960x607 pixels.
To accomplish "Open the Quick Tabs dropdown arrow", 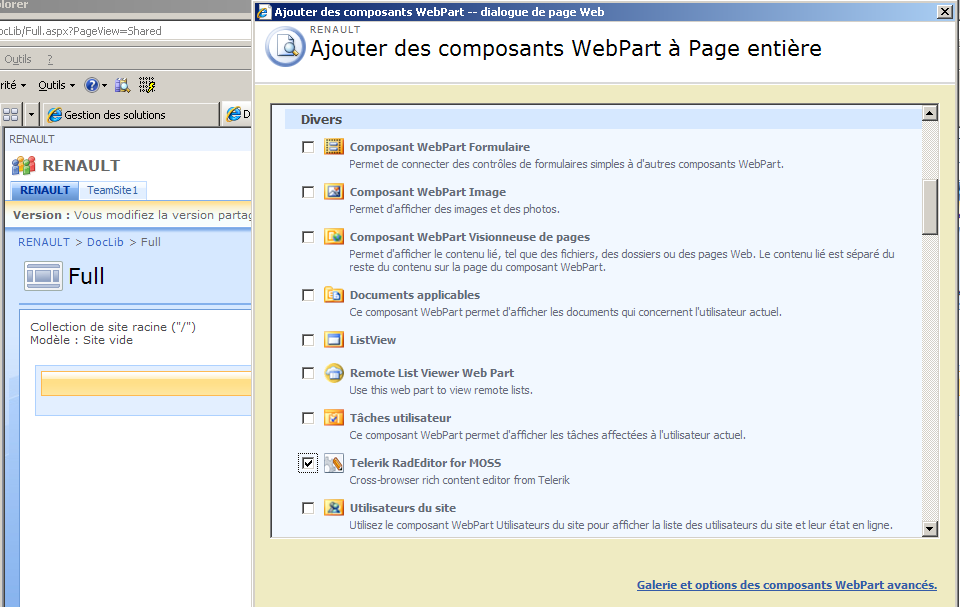I will (31, 115).
